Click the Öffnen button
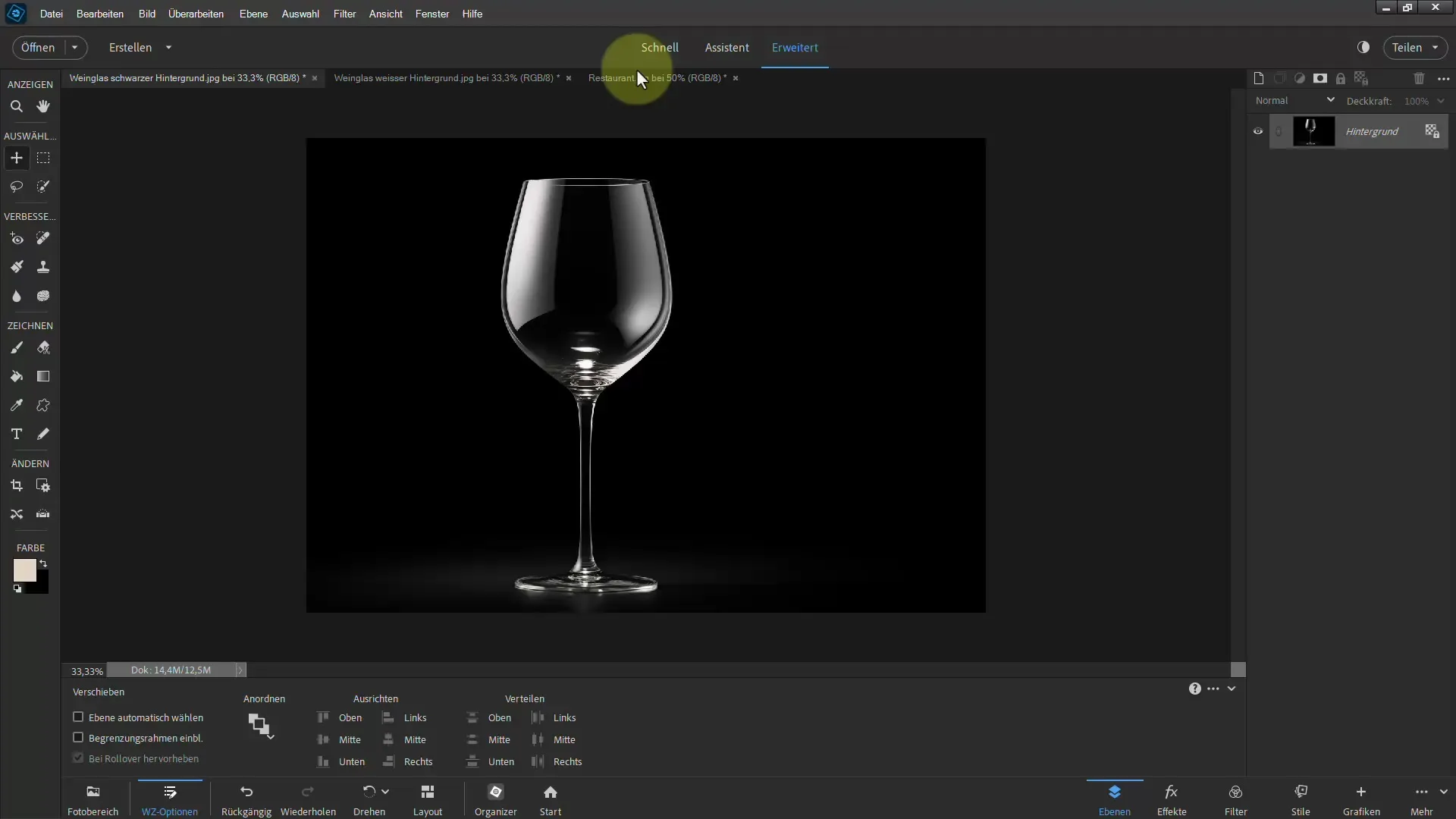 (x=37, y=47)
